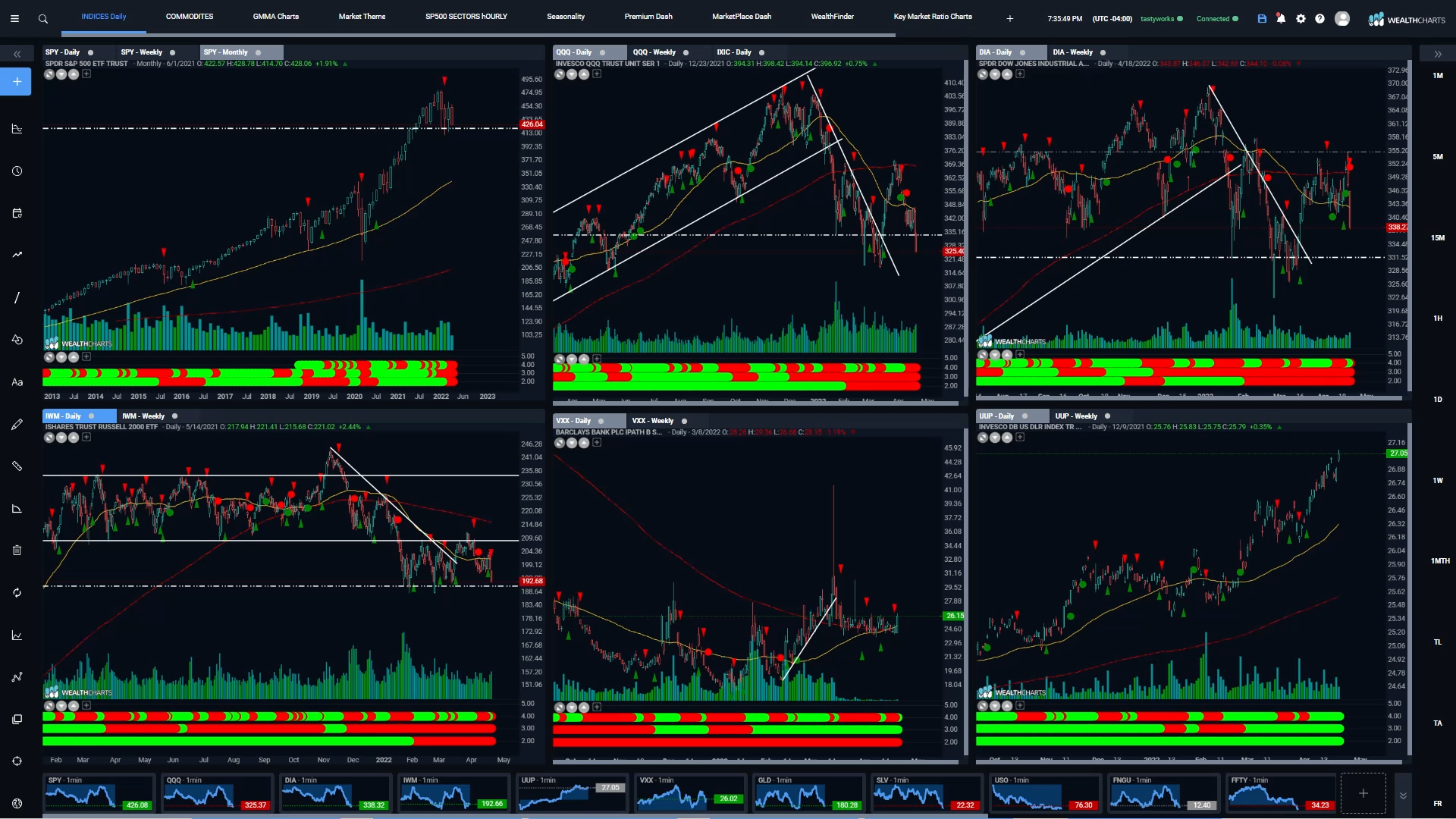Click the FR button in right panel

coord(1438,804)
